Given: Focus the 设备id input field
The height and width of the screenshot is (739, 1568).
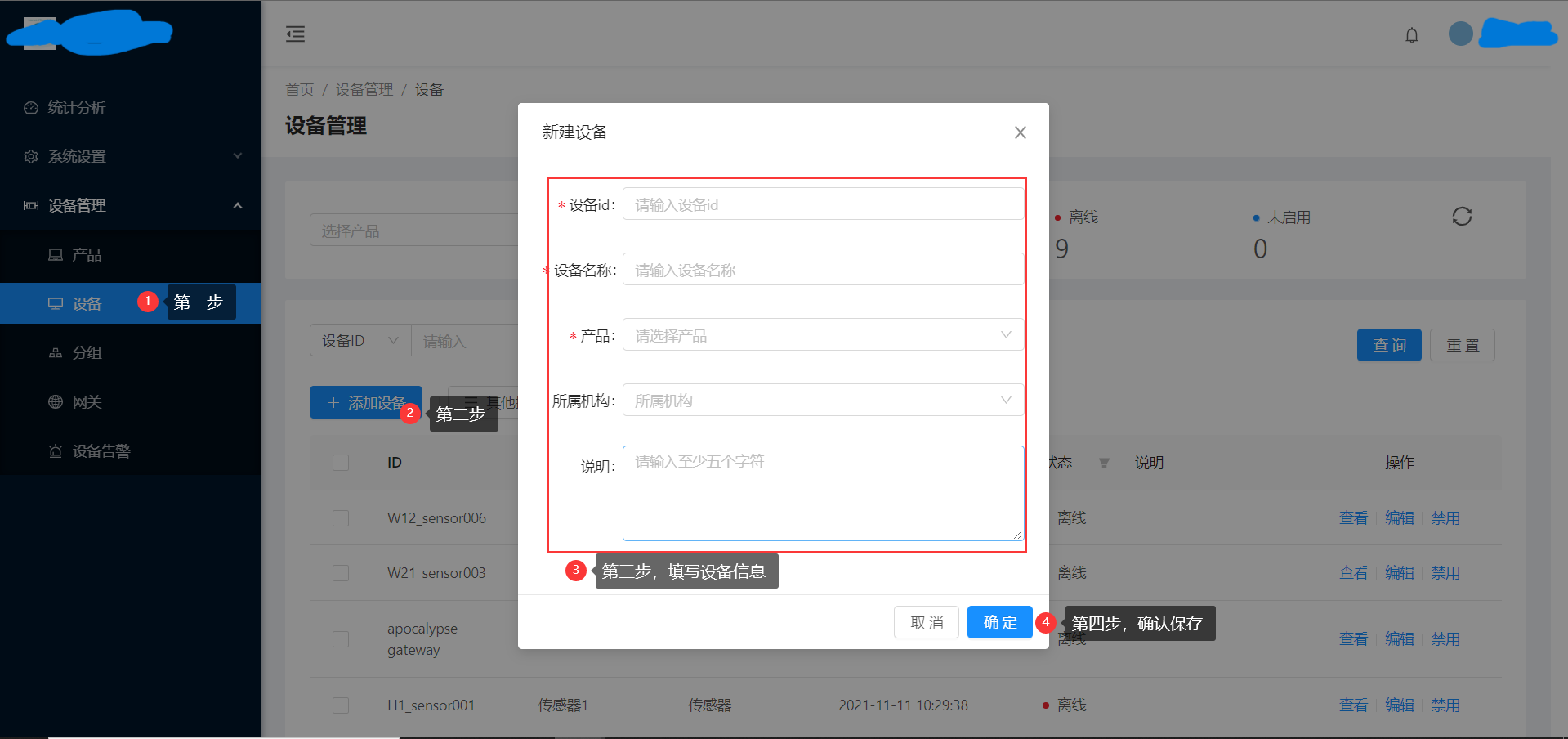Looking at the screenshot, I should (823, 204).
